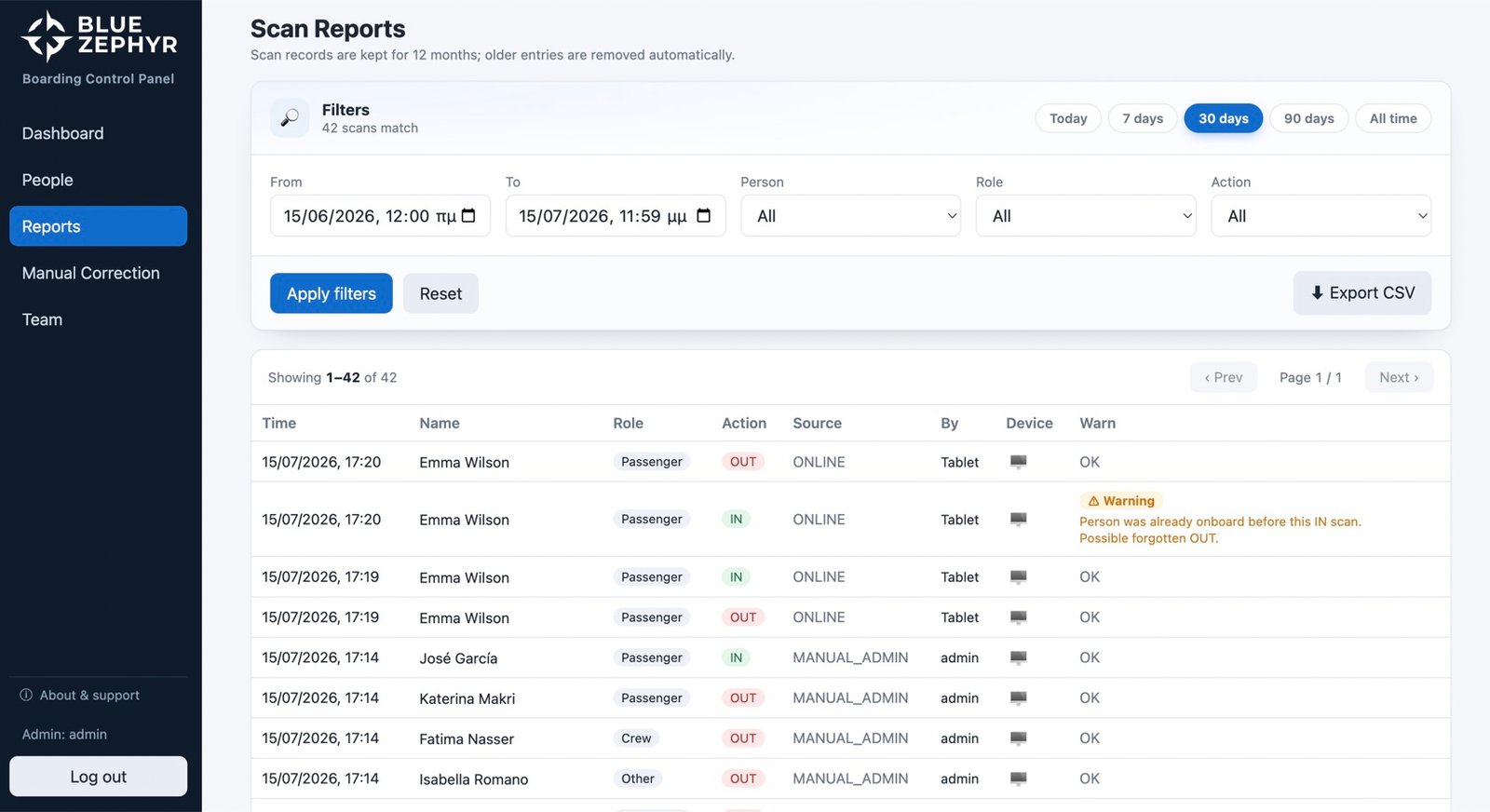Screen dimensions: 1490x812
Task: Click the To date-time field
Action: pyautogui.click(x=616, y=216)
